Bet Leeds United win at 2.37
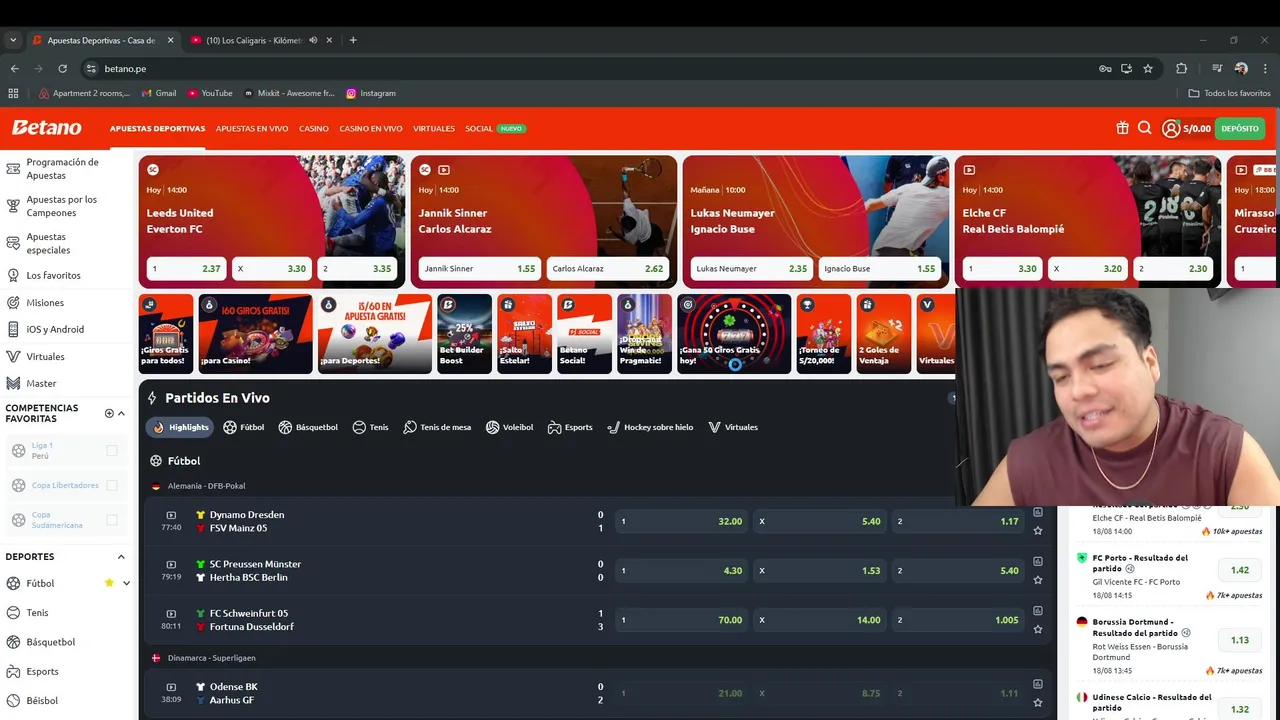The image size is (1280, 720). [186, 269]
